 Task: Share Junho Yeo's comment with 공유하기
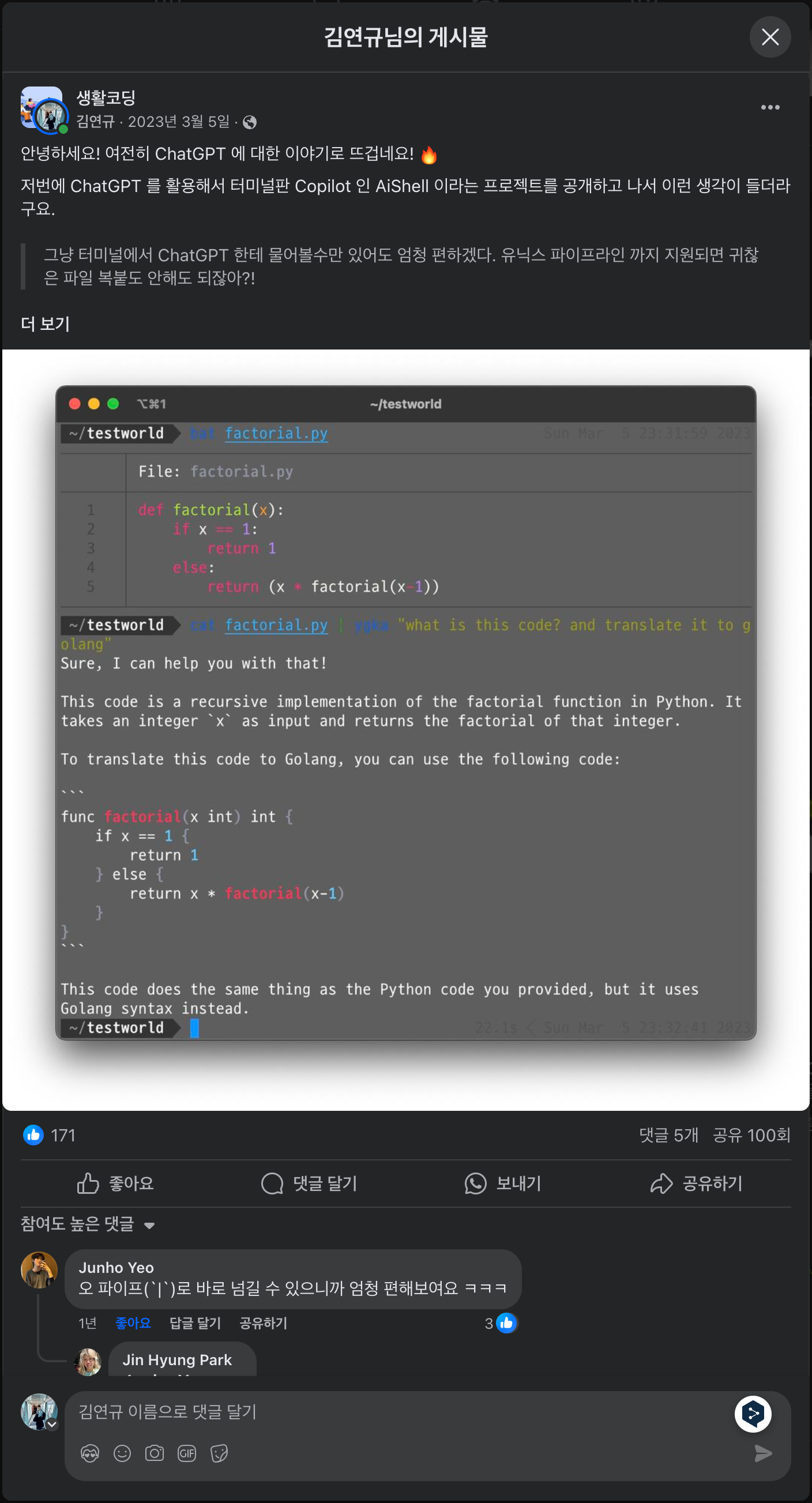[x=263, y=1323]
